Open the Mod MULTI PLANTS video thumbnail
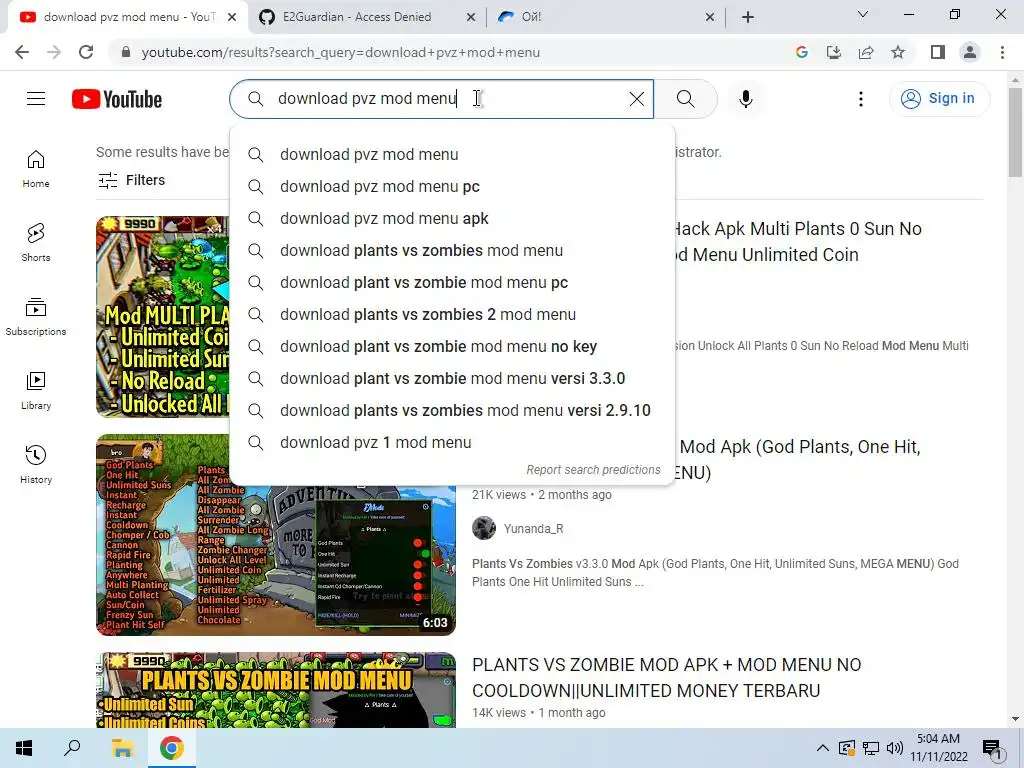Screen dimensions: 1024x768 click(x=163, y=317)
